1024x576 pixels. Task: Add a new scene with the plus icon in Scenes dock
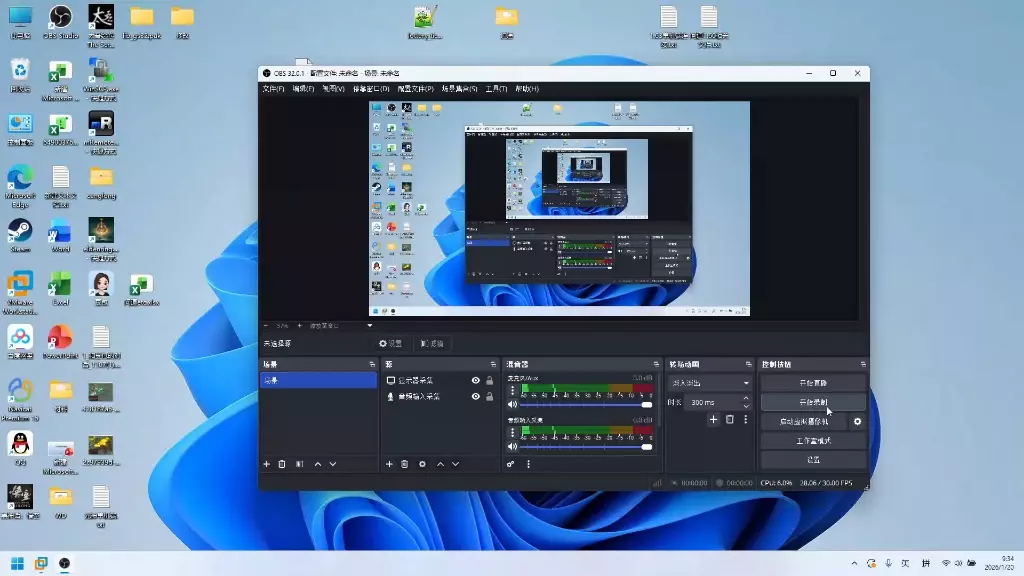tap(266, 464)
